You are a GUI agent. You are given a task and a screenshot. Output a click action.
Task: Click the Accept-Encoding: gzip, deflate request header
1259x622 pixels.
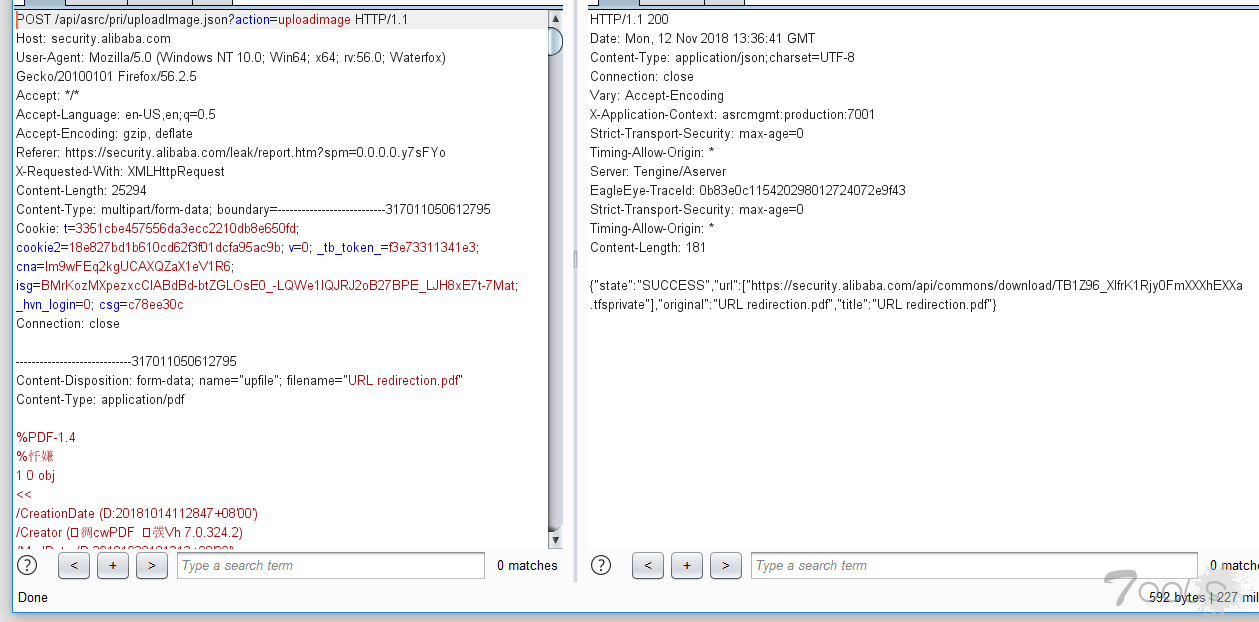pos(104,134)
